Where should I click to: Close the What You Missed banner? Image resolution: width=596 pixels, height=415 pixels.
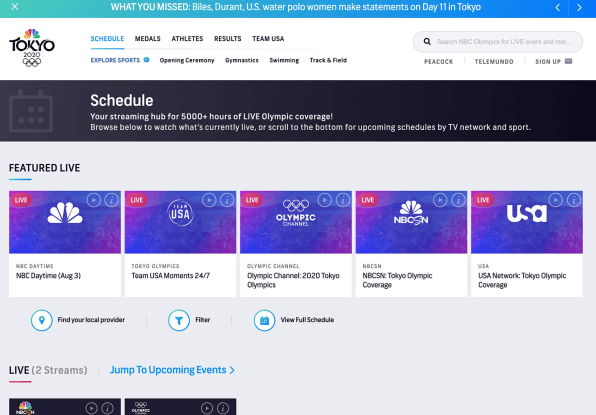point(14,7)
